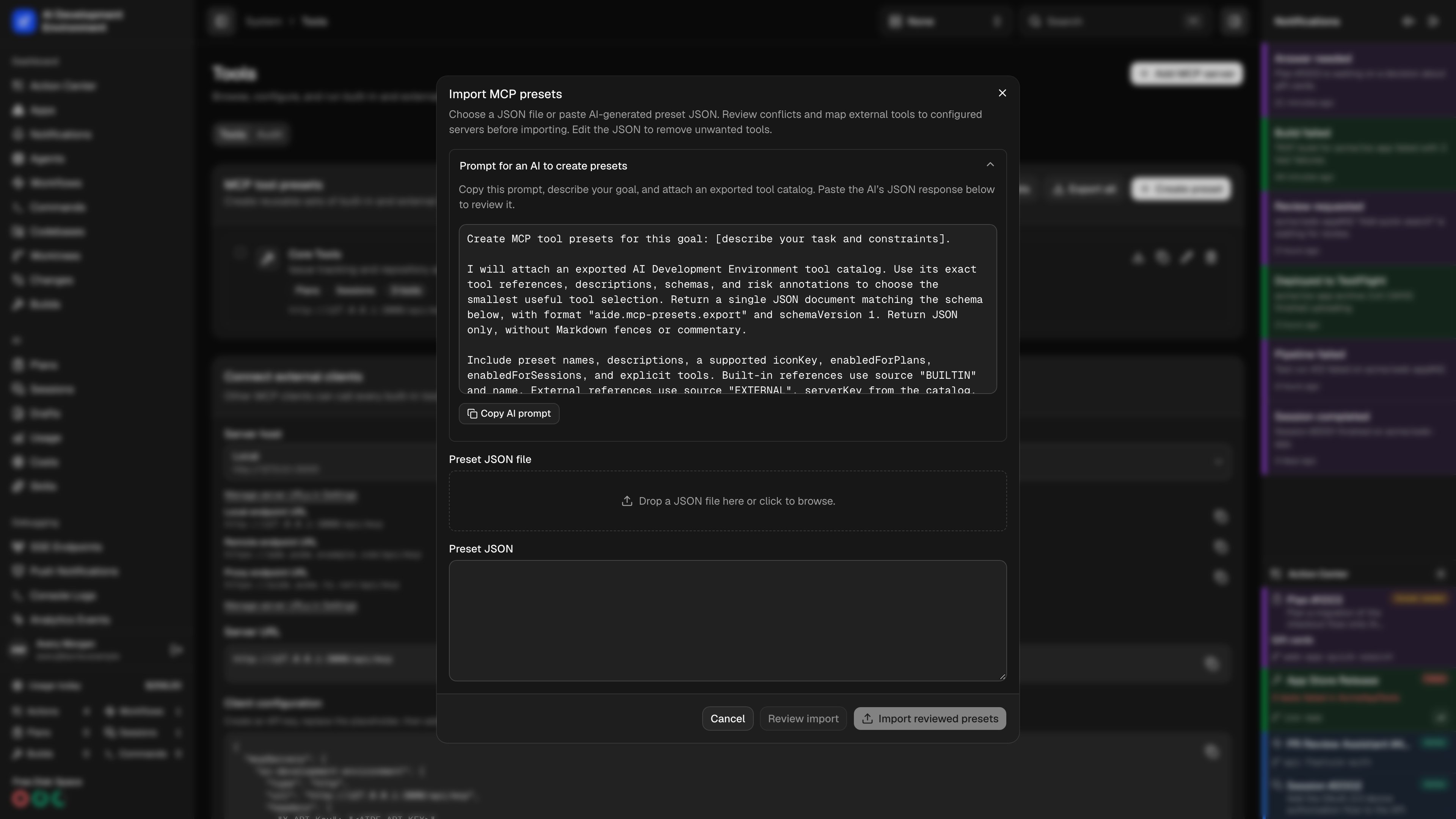Click the Preset JSON resize handle

1002,676
